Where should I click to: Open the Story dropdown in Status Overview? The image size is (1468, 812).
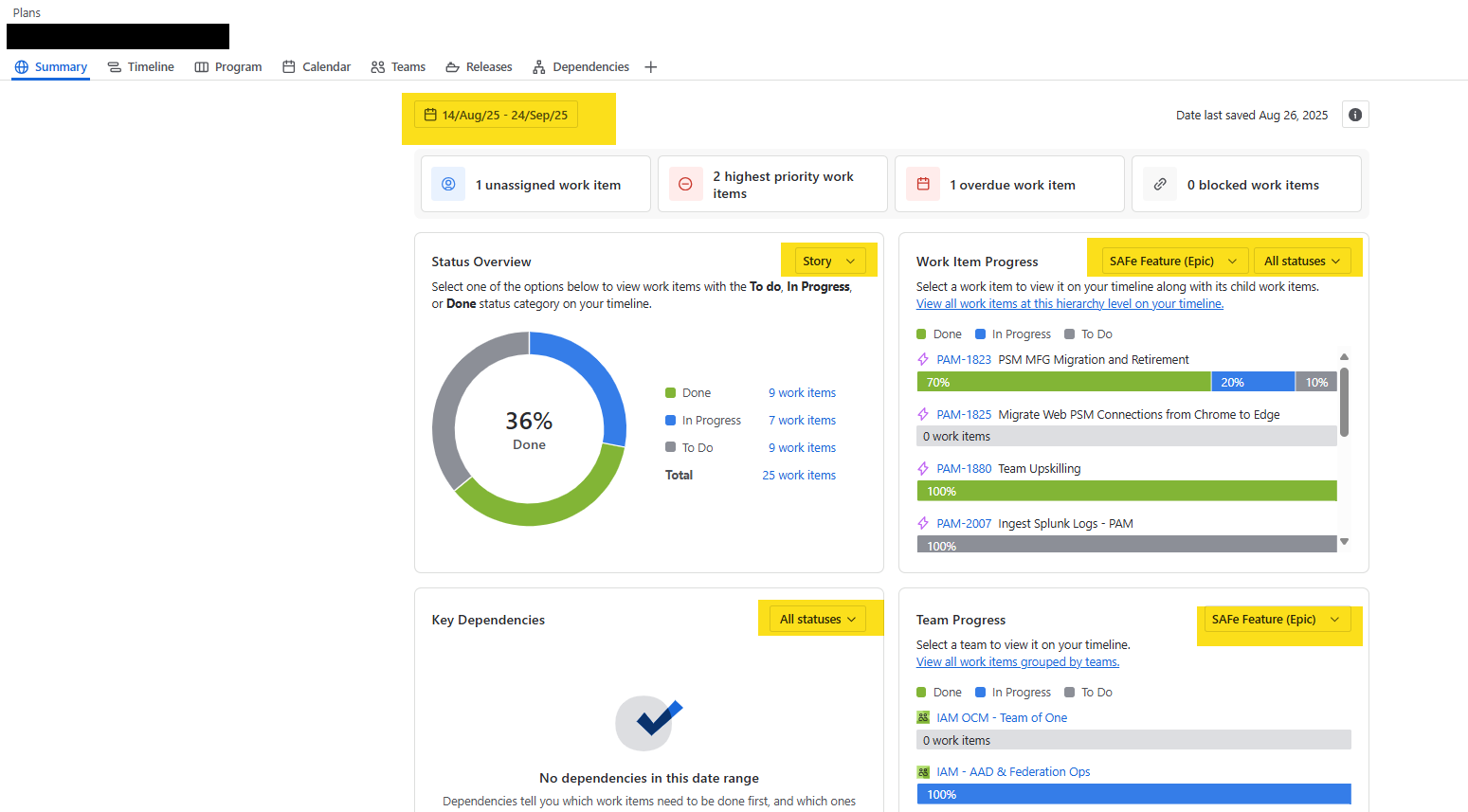click(828, 261)
